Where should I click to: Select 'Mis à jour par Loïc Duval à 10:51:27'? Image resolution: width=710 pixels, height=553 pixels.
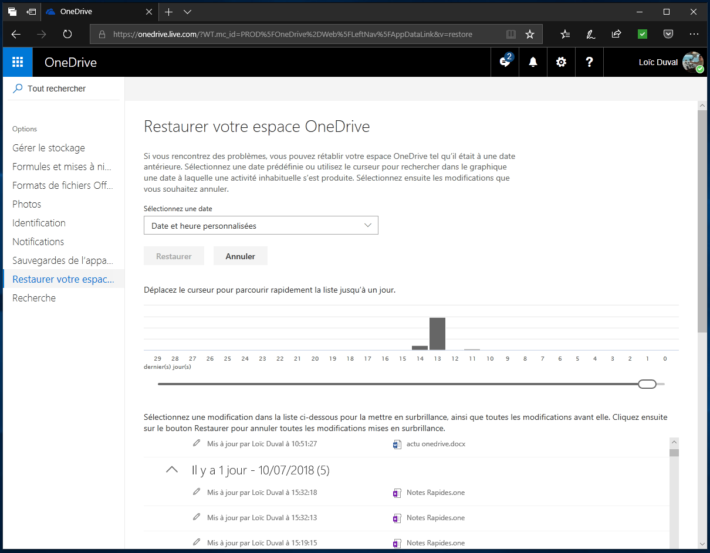coord(262,444)
